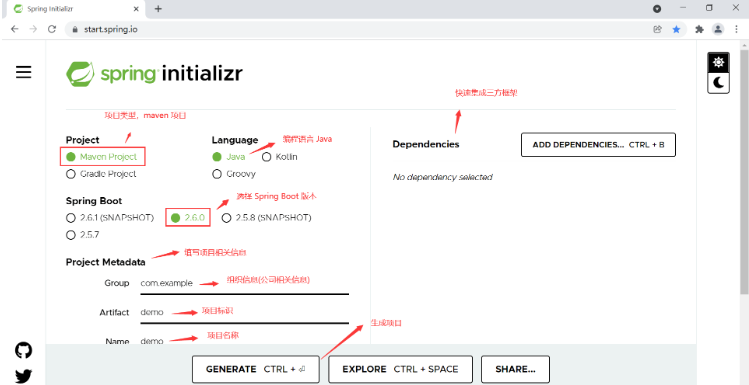The width and height of the screenshot is (749, 385).
Task: Select Spring Boot 2.6.0 version
Action: tap(175, 218)
